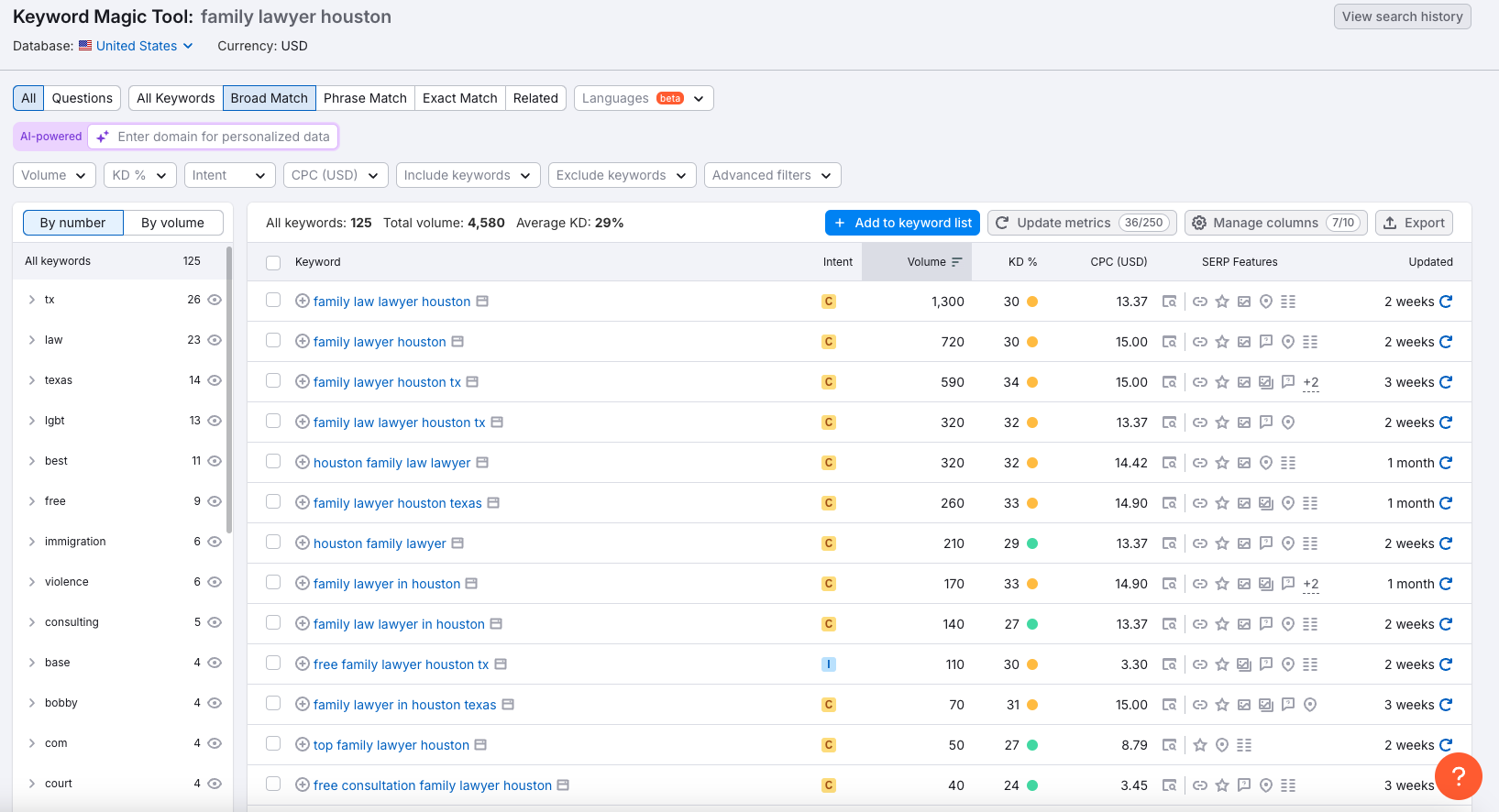1499x812 pixels.
Task: Open the orange help question mark button
Action: 1459,776
